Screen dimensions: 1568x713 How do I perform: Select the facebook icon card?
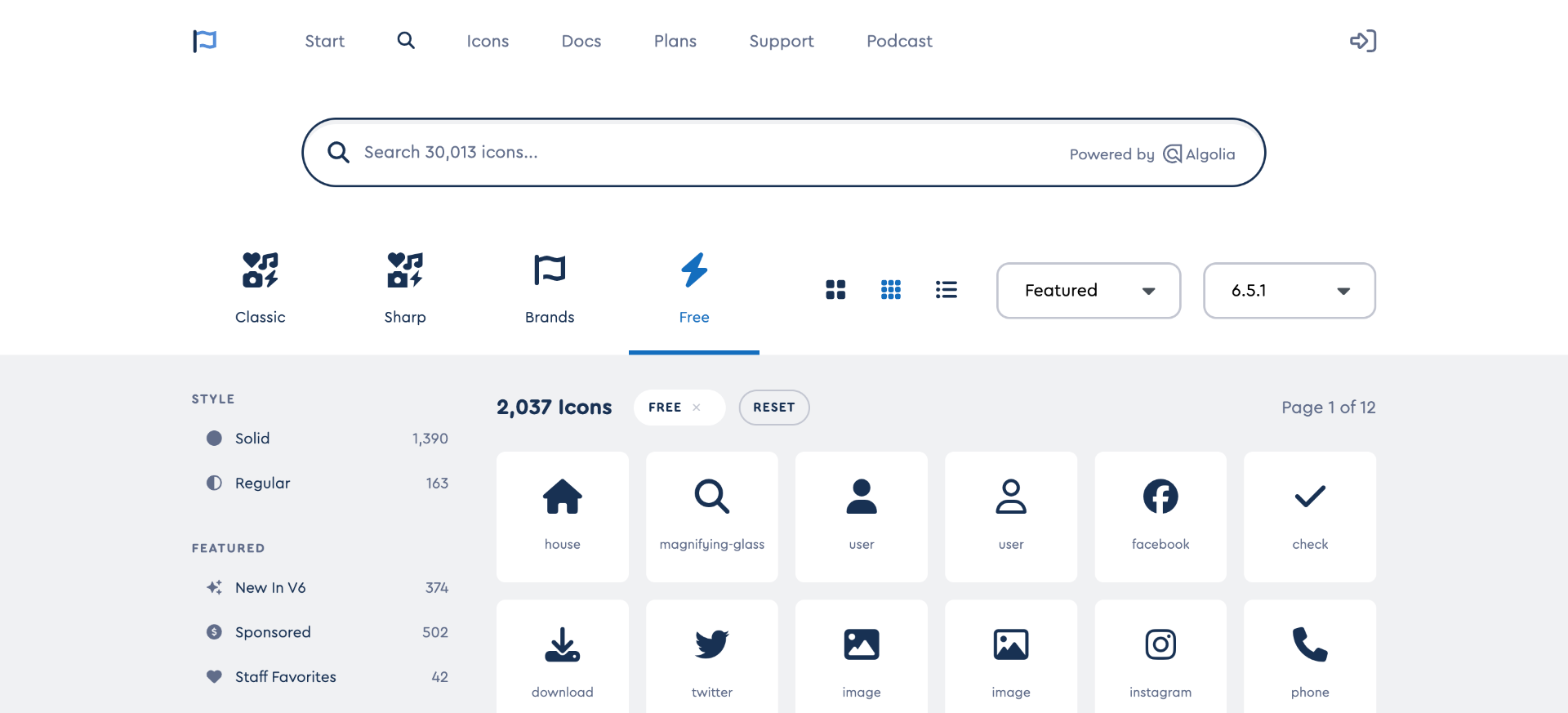(1160, 517)
